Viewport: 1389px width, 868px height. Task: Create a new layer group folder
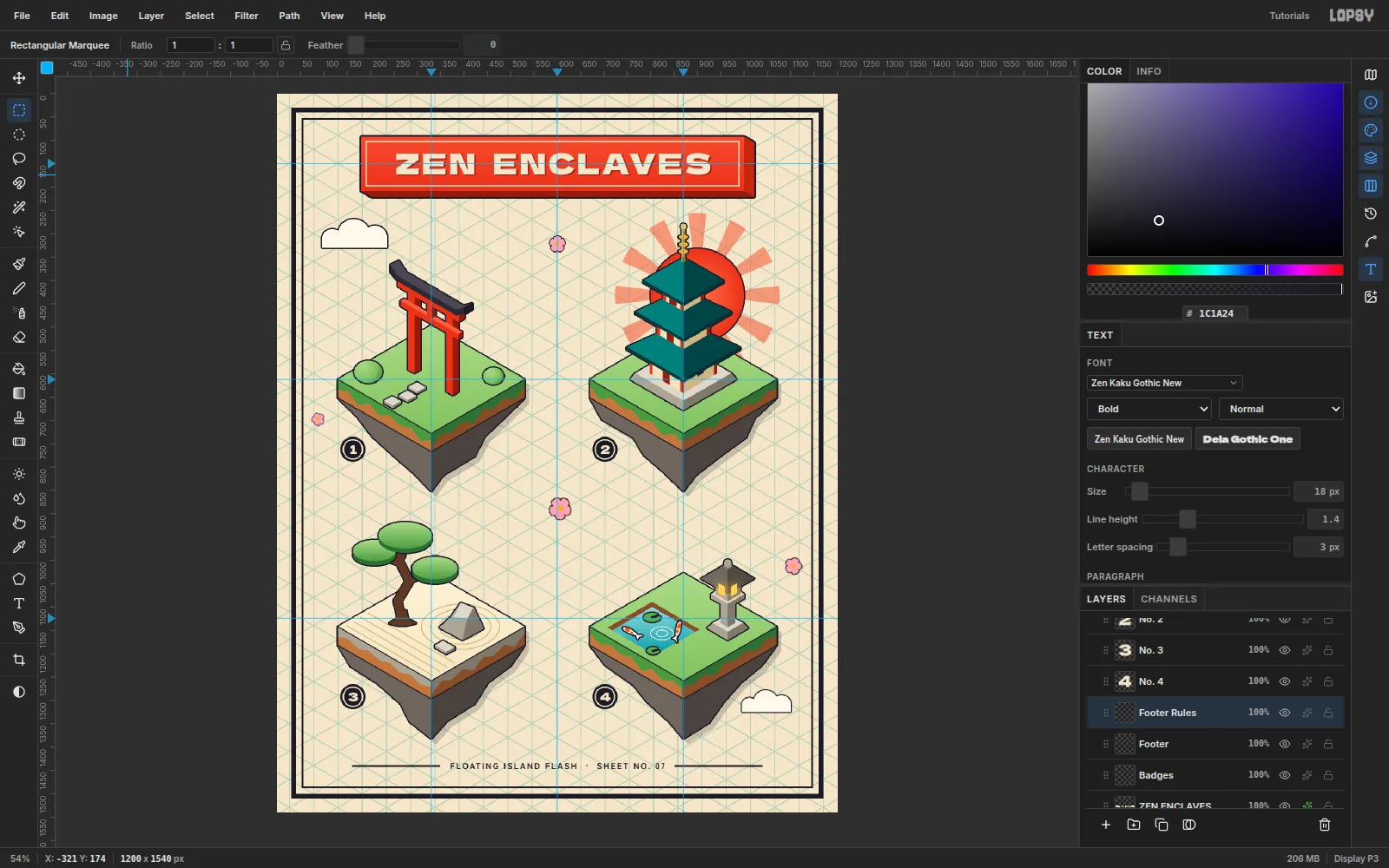click(x=1134, y=825)
